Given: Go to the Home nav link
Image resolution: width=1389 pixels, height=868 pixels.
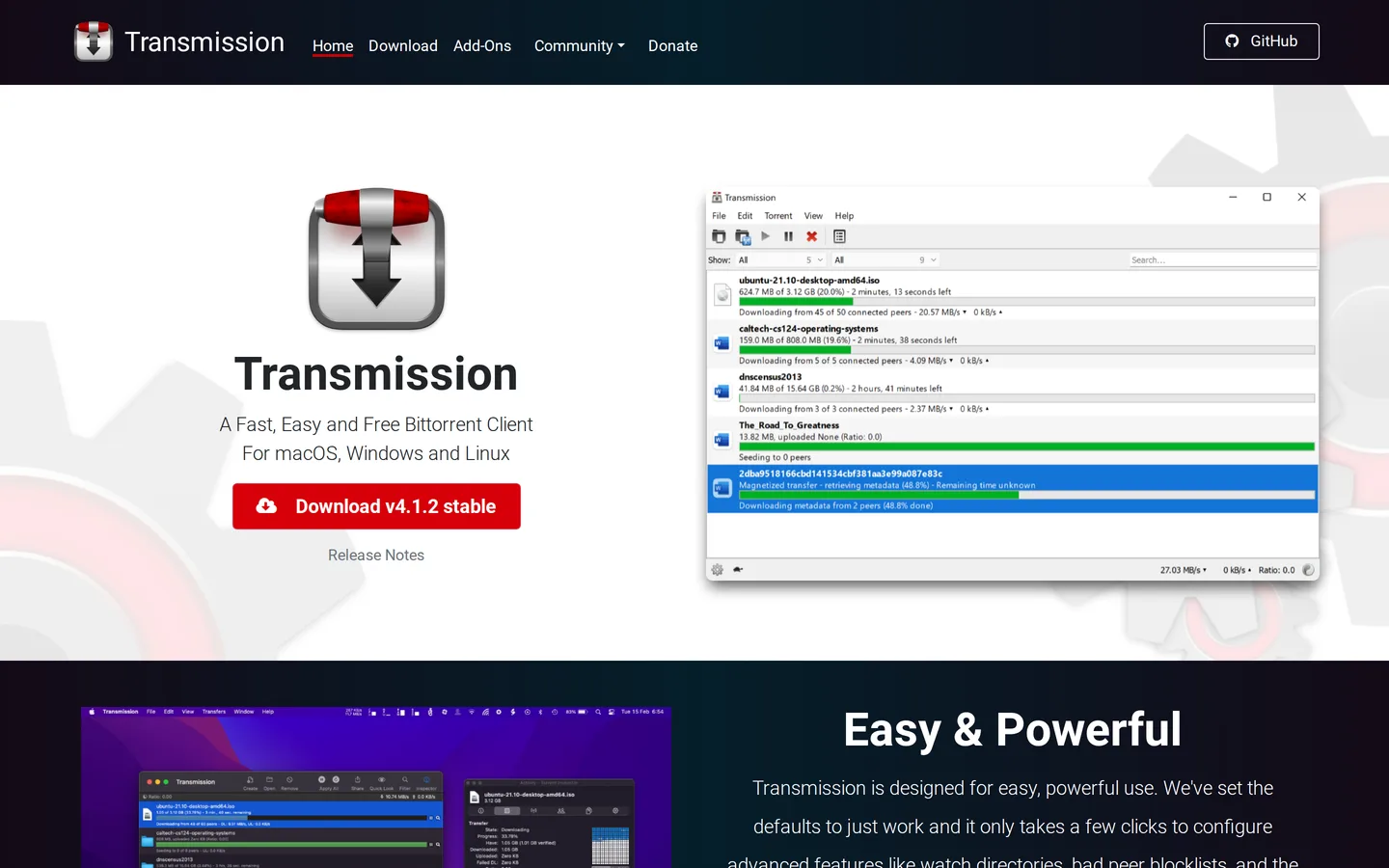Looking at the screenshot, I should coord(333,45).
